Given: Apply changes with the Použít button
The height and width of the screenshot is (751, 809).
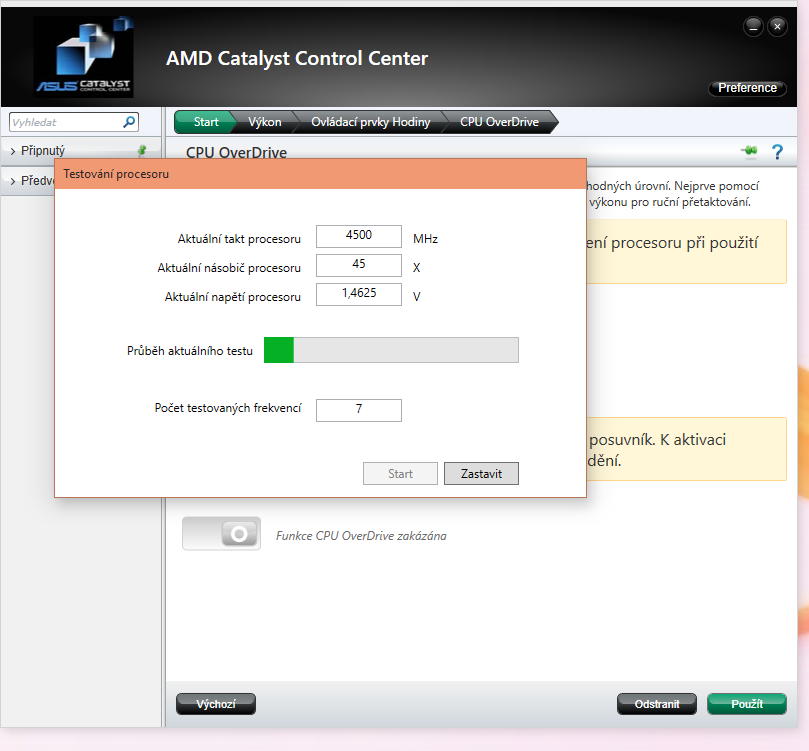Looking at the screenshot, I should (747, 704).
